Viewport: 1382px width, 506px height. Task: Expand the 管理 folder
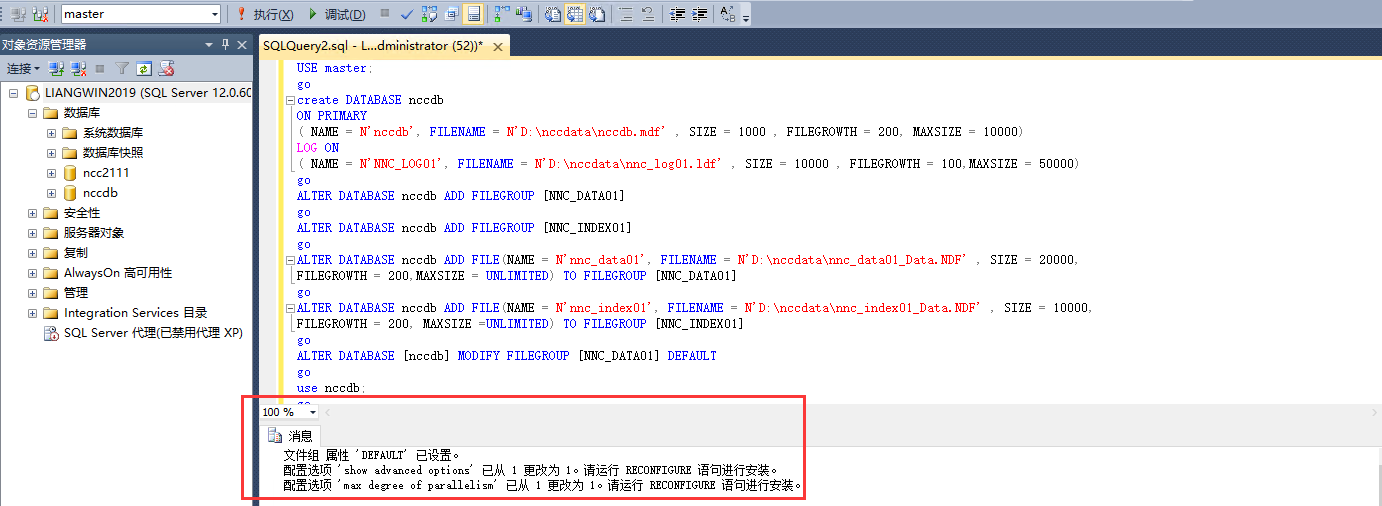click(x=32, y=293)
